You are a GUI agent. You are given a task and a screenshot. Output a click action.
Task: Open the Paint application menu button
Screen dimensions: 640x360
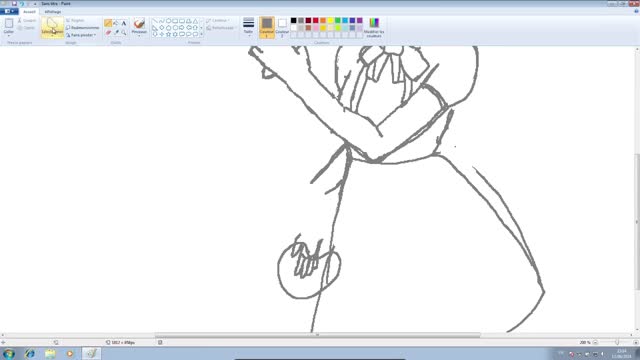(x=9, y=11)
